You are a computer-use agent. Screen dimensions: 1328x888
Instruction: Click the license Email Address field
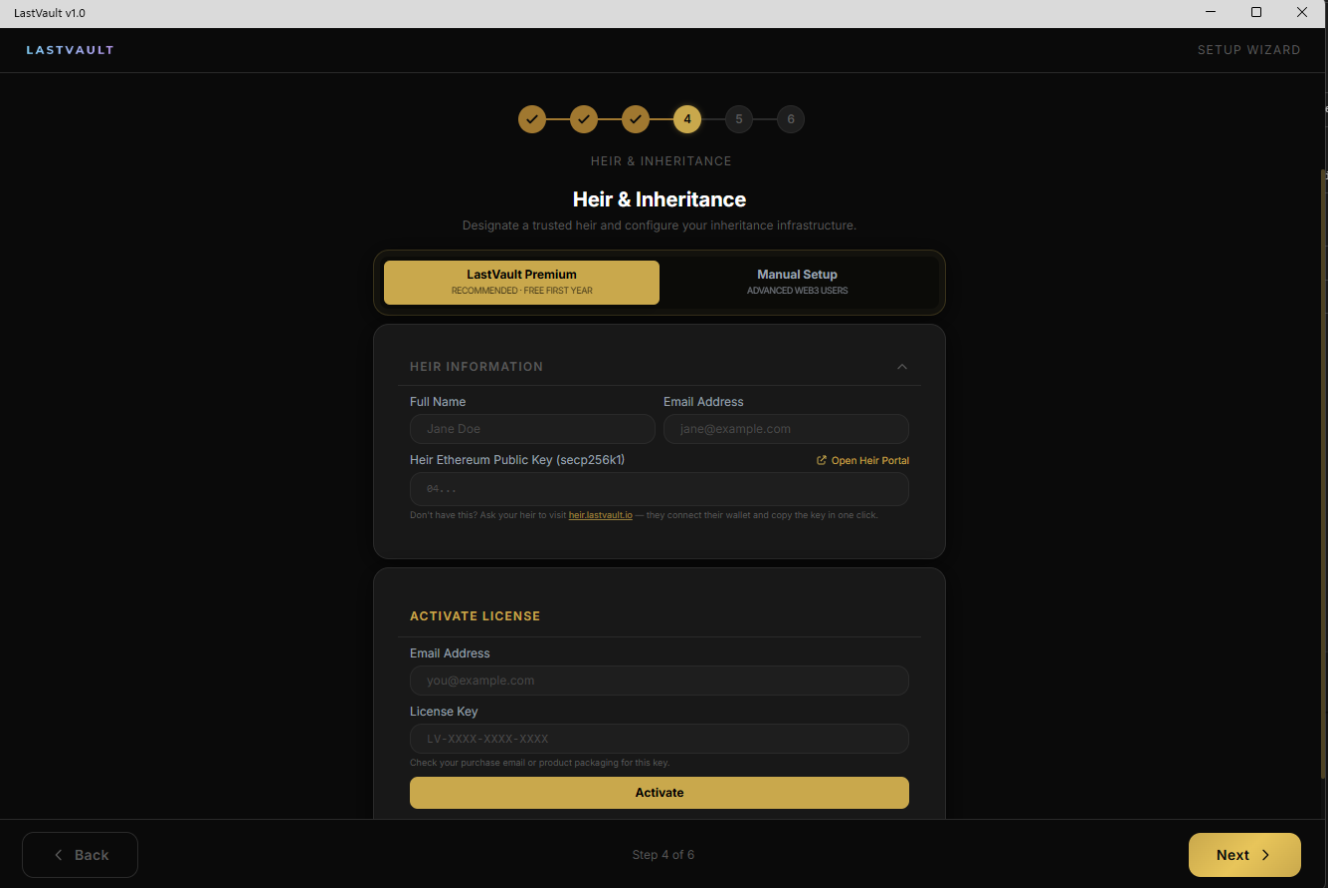tap(659, 681)
